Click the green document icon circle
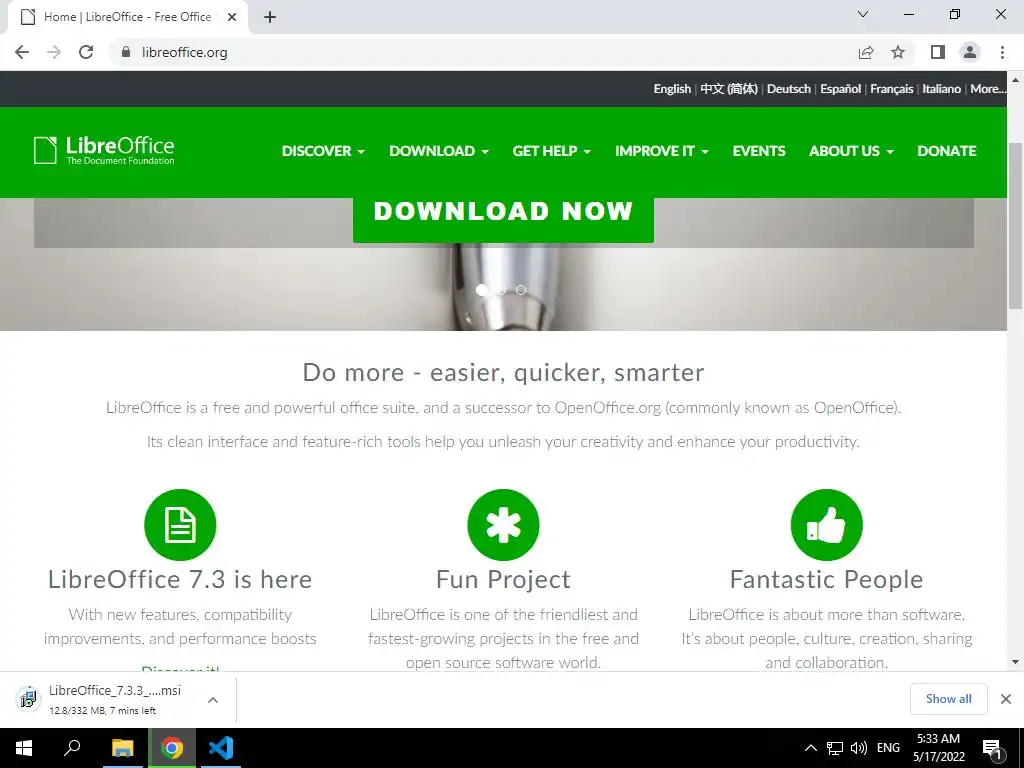 coord(180,524)
